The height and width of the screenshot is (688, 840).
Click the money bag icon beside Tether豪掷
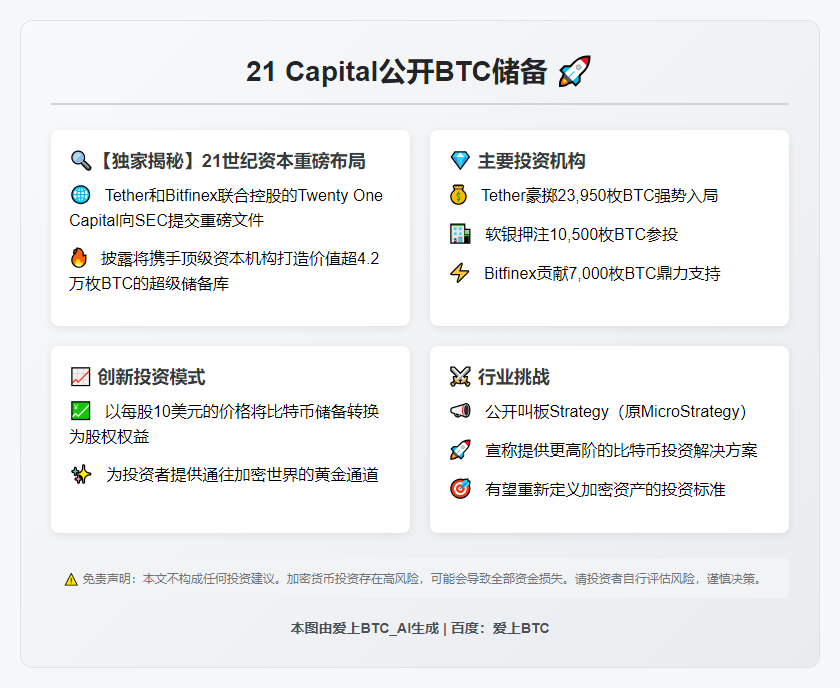(x=459, y=195)
